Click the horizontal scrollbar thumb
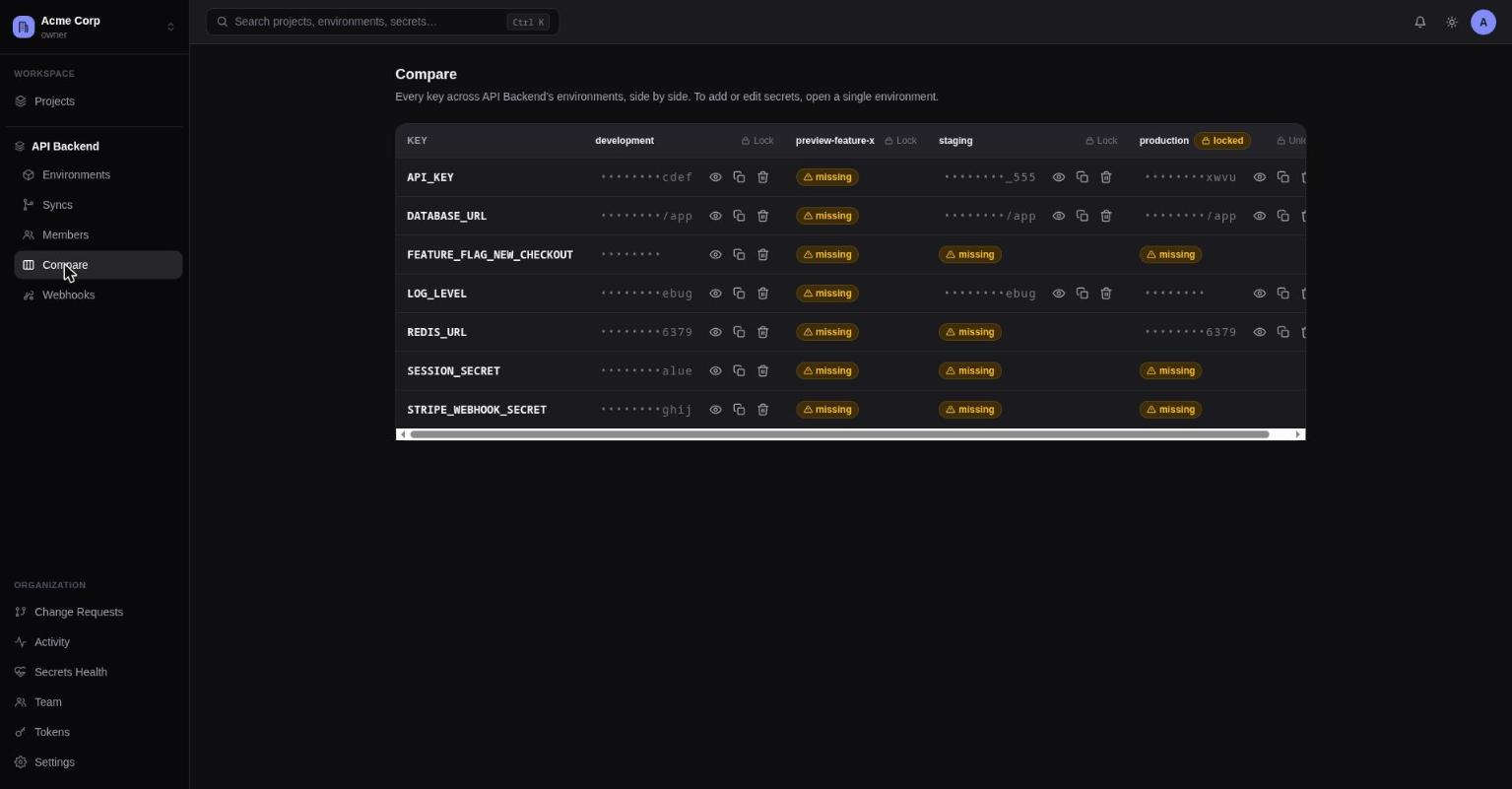 pyautogui.click(x=839, y=434)
